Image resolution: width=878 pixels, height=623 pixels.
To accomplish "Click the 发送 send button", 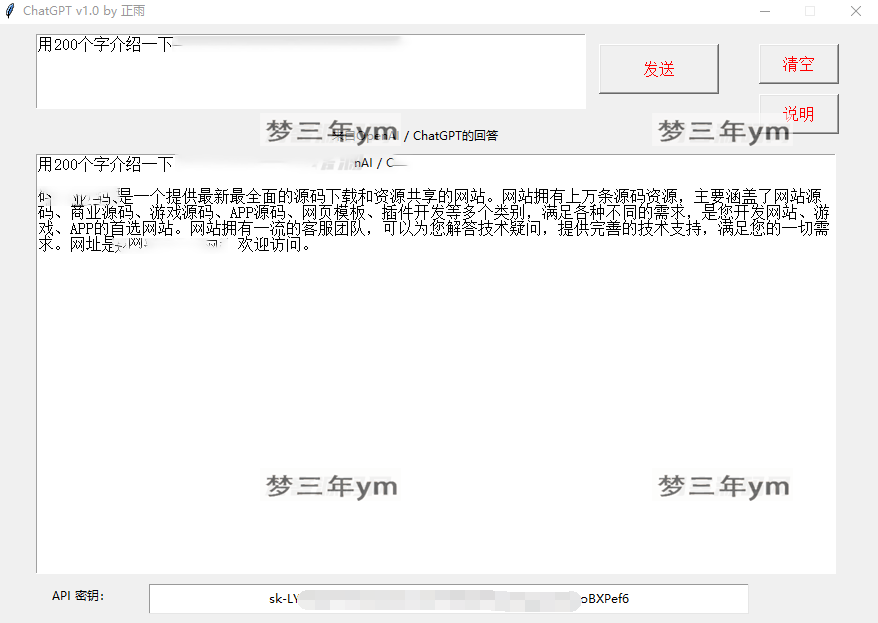I will (x=658, y=69).
